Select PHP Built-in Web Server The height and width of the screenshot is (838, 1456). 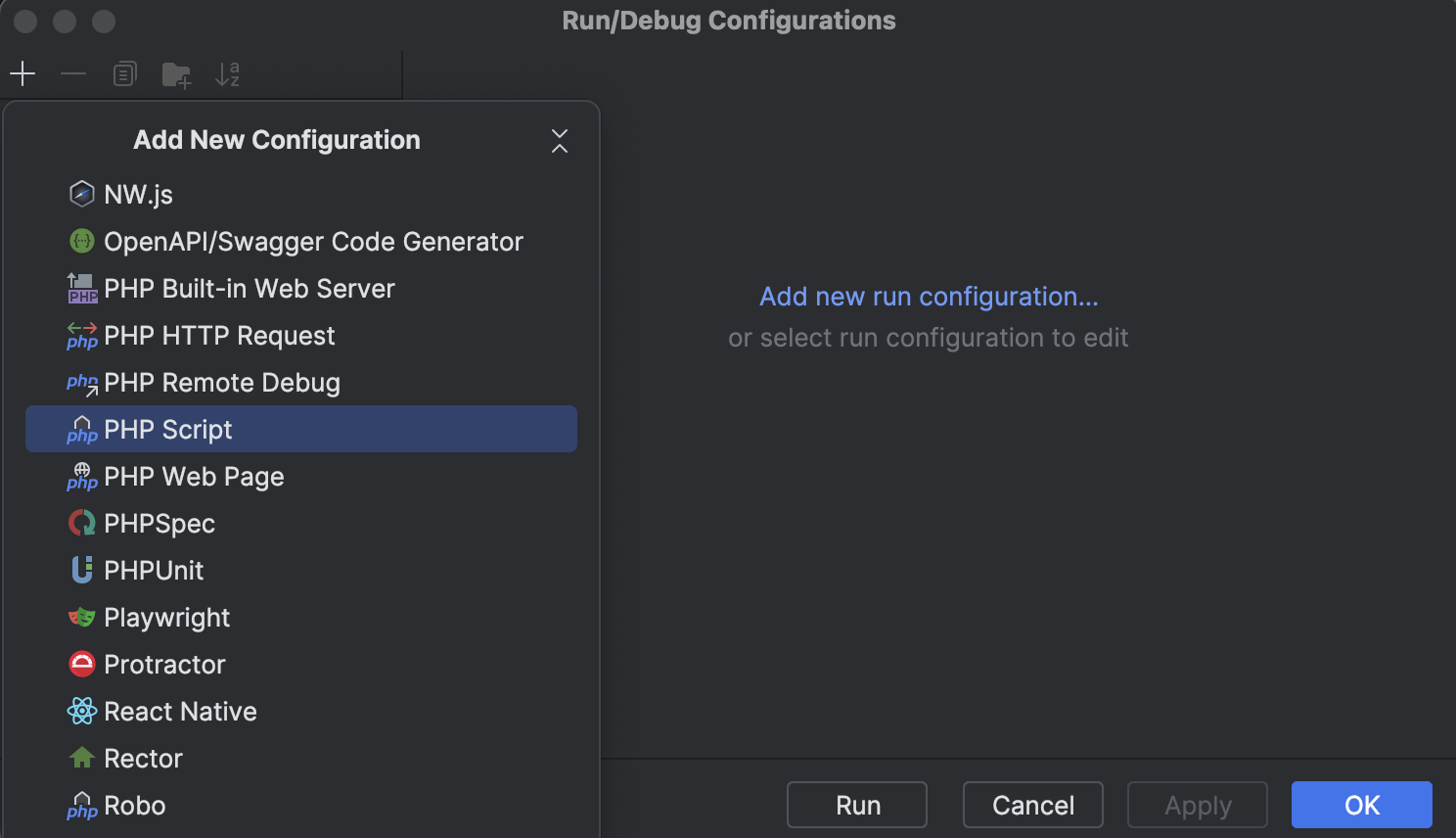click(250, 288)
